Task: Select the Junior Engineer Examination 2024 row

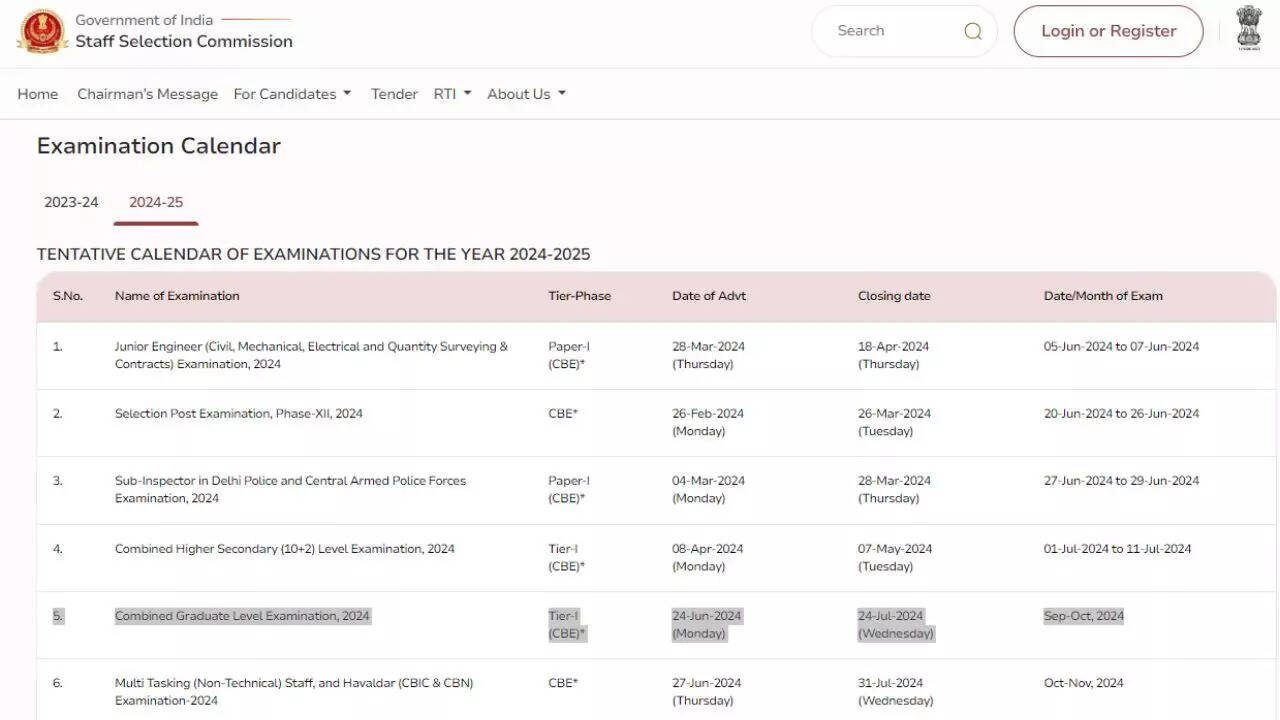Action: coord(311,355)
